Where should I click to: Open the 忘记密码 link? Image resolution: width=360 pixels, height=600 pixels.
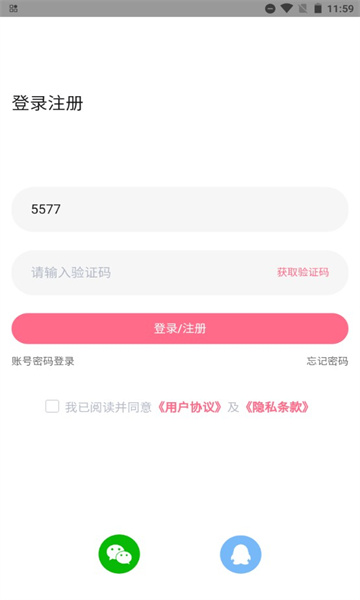click(327, 361)
